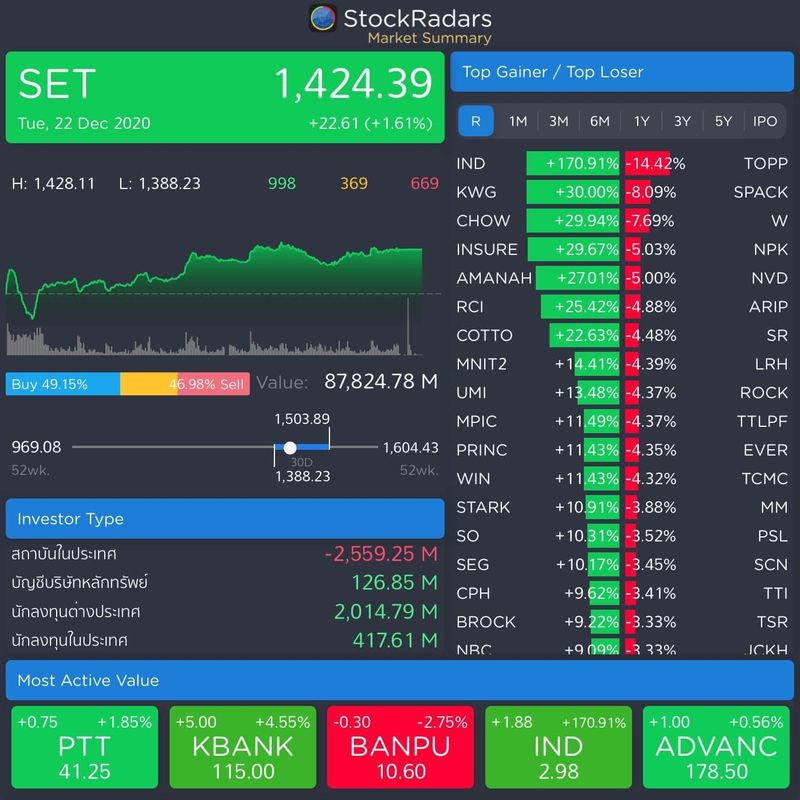Viewport: 800px width, 800px height.
Task: Open the 1Y performance view
Action: click(639, 121)
